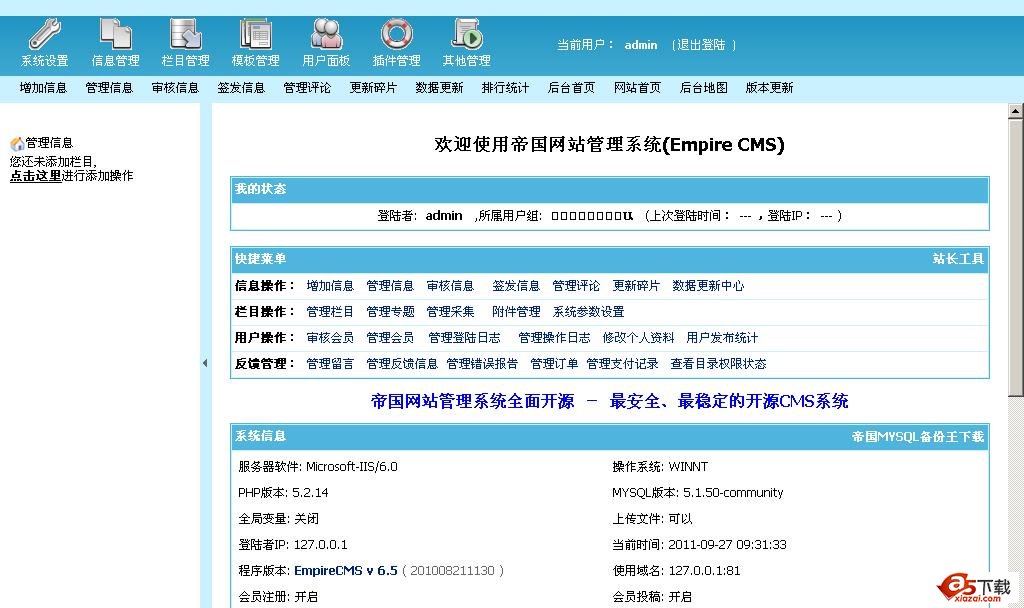Open 后台地图 in the submenu bar
This screenshot has width=1024, height=608.
click(703, 88)
